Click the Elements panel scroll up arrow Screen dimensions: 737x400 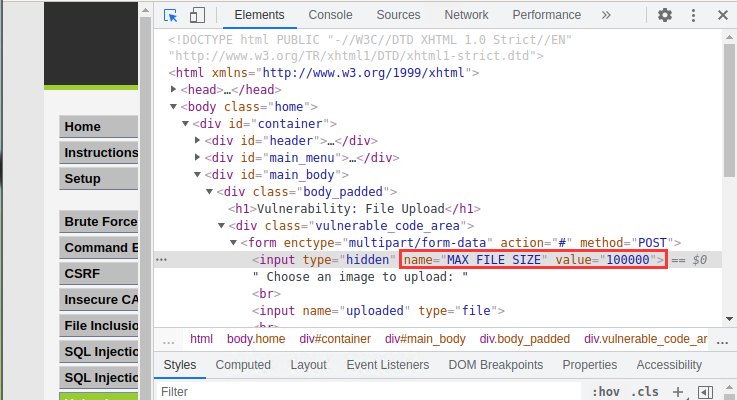point(729,37)
